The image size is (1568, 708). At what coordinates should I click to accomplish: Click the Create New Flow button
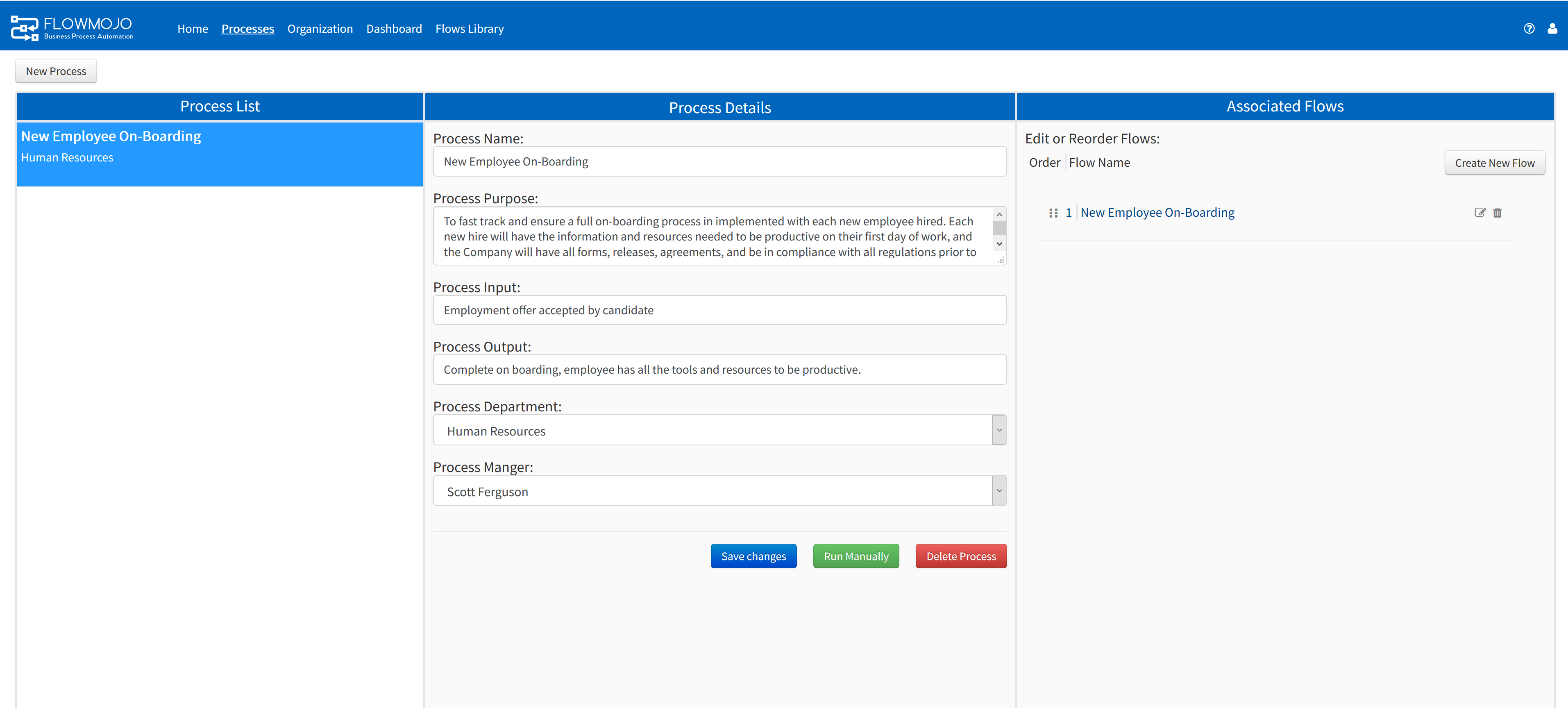click(1494, 163)
